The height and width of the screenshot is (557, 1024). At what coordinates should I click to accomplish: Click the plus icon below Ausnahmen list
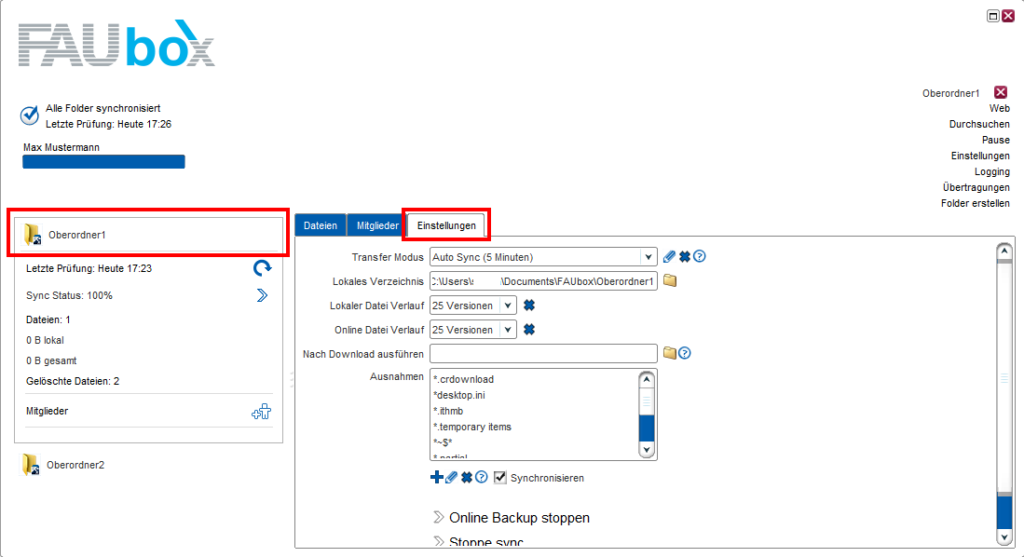click(436, 478)
